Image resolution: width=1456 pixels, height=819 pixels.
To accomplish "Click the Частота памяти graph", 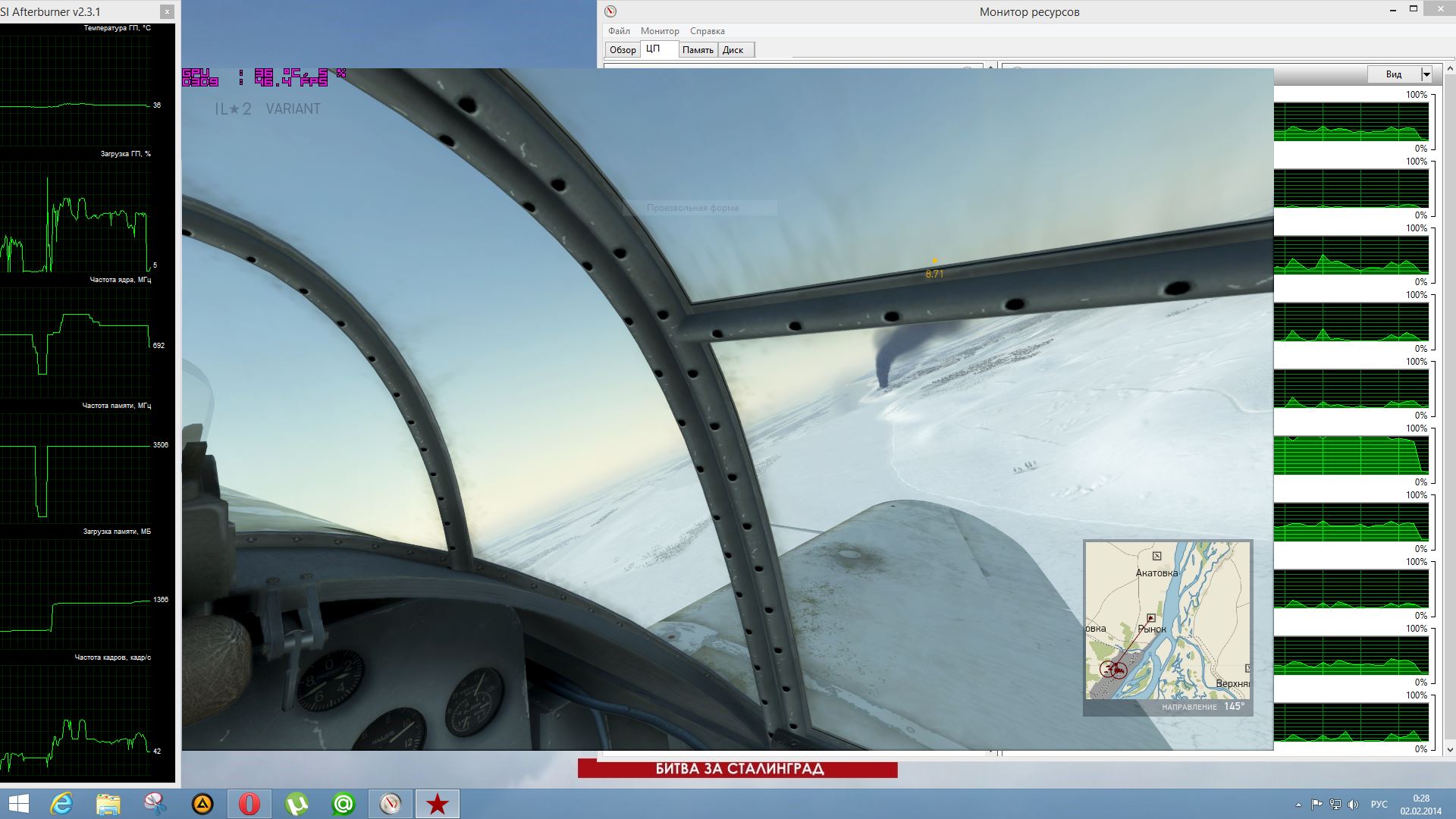I will pyautogui.click(x=76, y=468).
